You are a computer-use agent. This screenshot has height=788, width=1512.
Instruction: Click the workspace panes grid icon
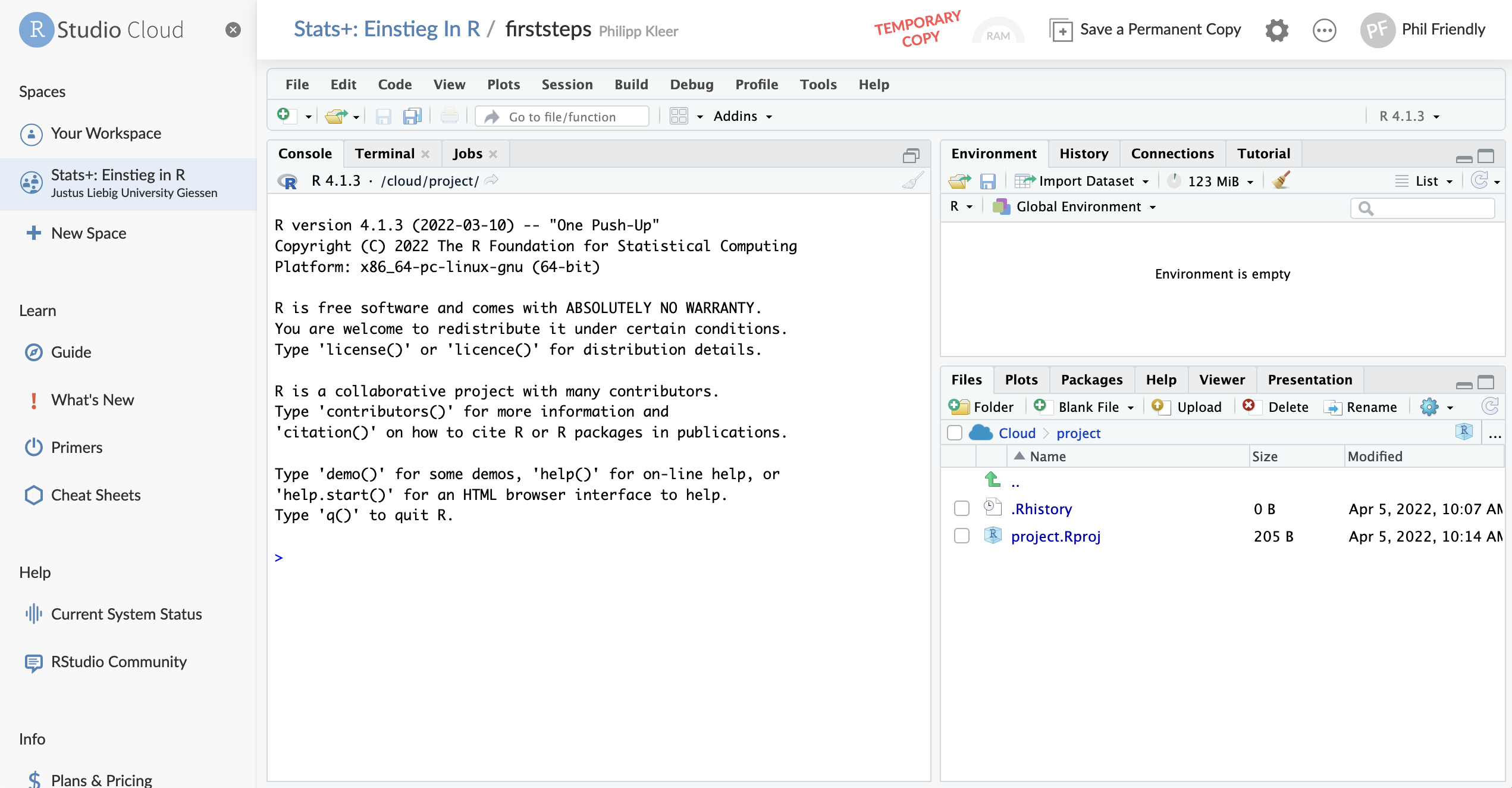point(679,116)
